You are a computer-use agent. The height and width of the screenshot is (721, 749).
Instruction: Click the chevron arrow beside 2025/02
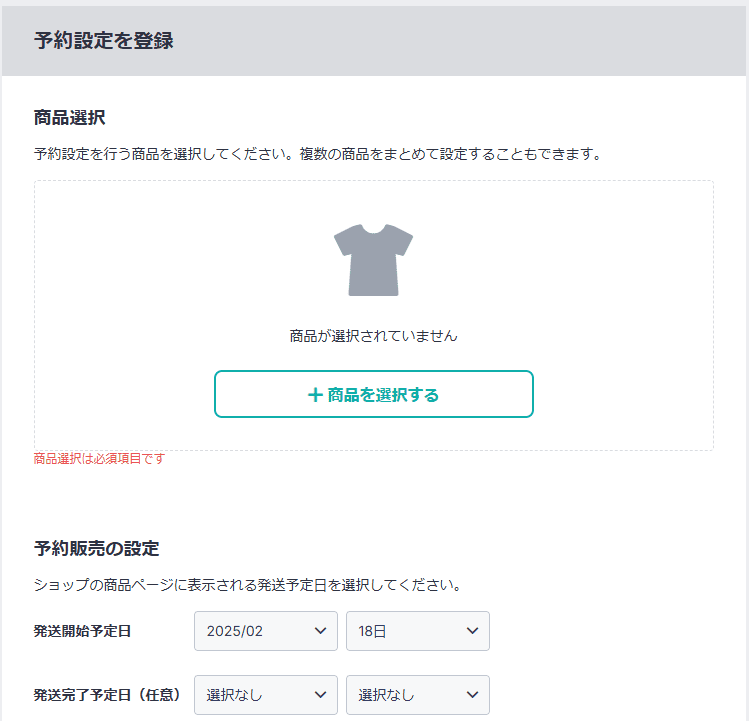(x=321, y=631)
